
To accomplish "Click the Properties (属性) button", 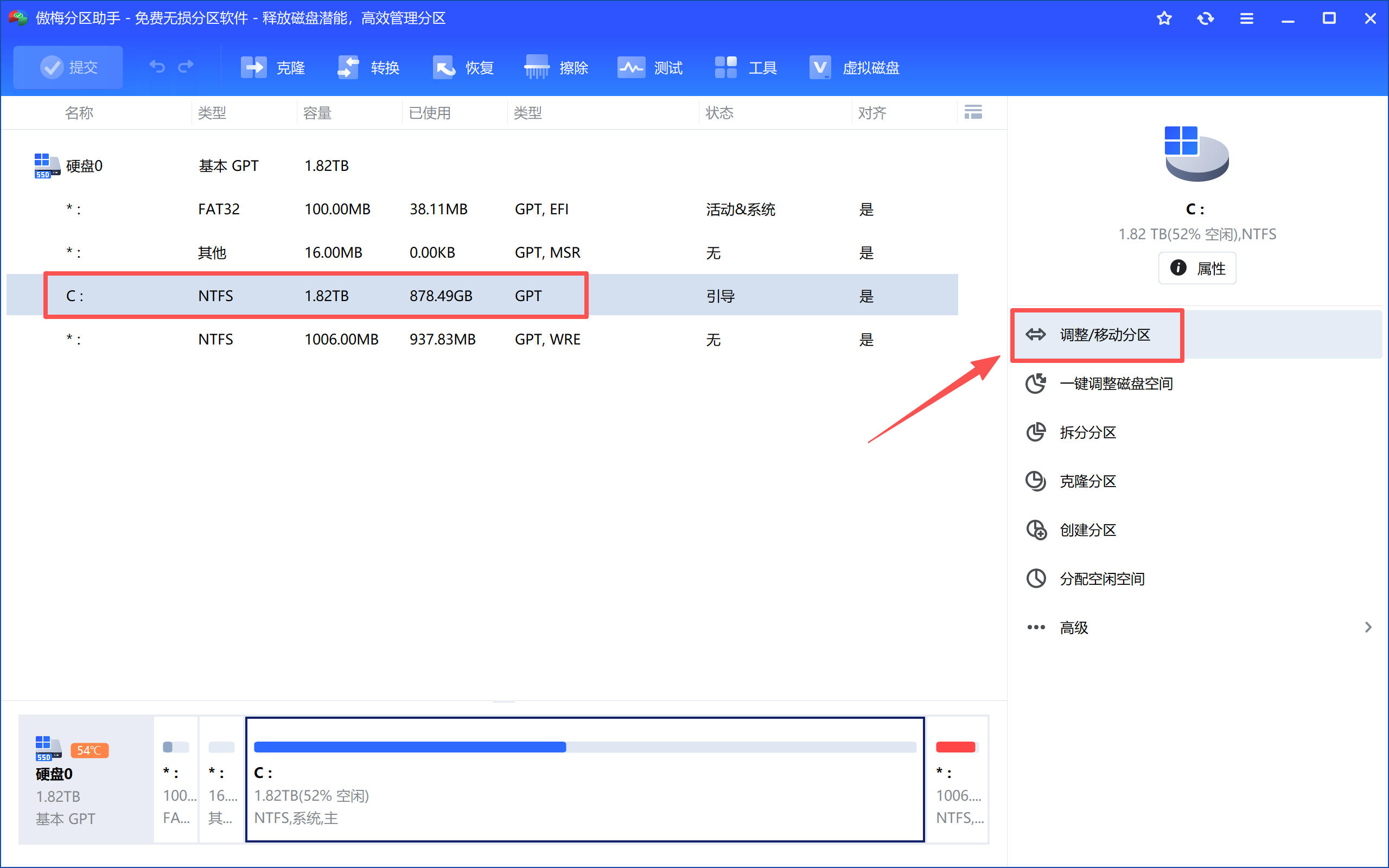I will pos(1197,268).
